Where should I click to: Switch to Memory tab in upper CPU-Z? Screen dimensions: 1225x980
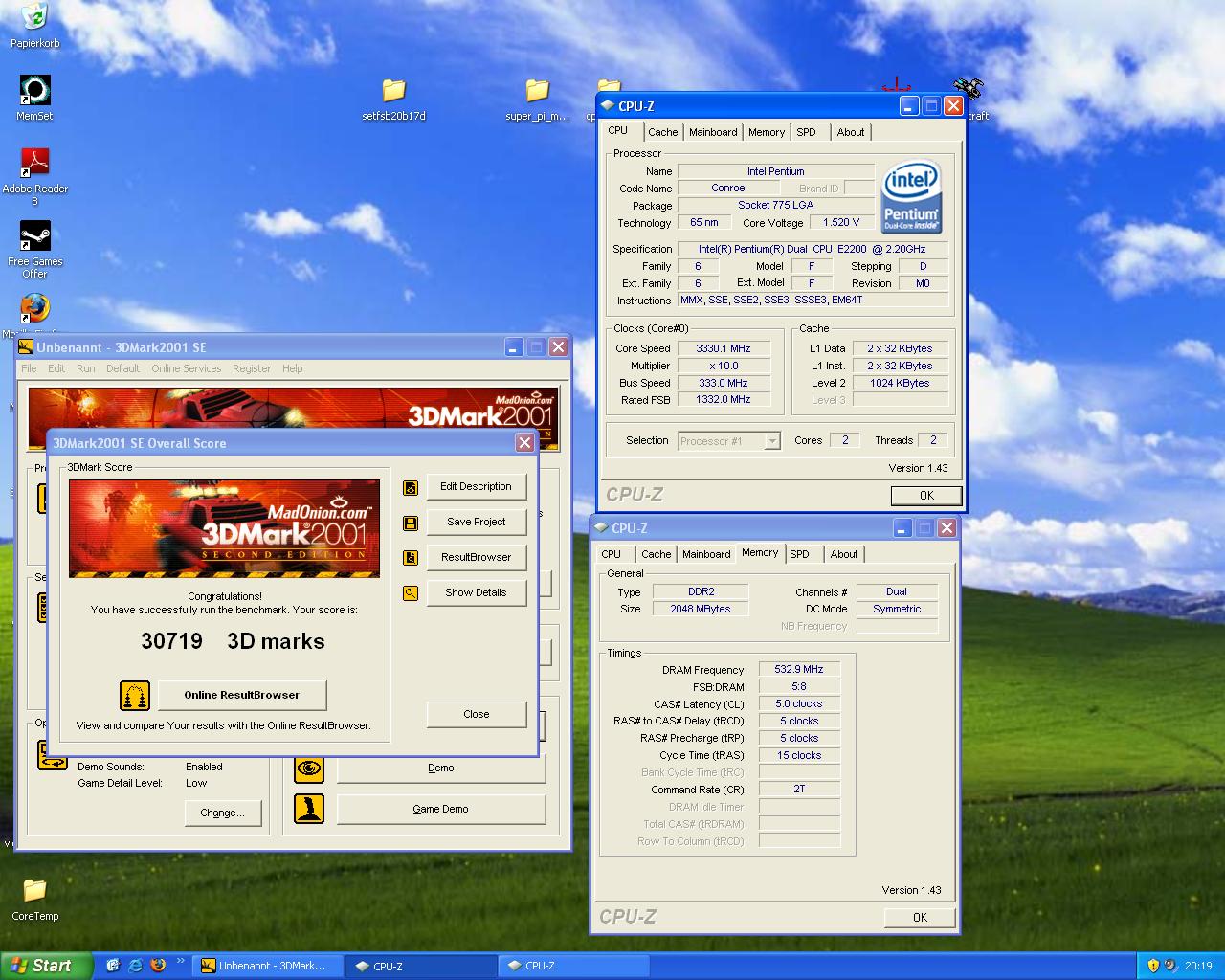pos(767,133)
